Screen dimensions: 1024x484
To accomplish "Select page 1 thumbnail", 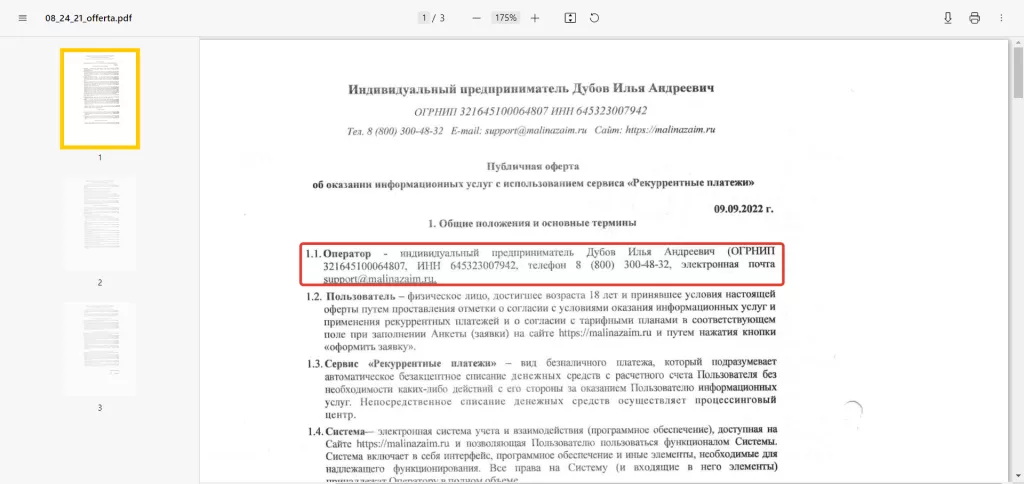I will coord(100,99).
